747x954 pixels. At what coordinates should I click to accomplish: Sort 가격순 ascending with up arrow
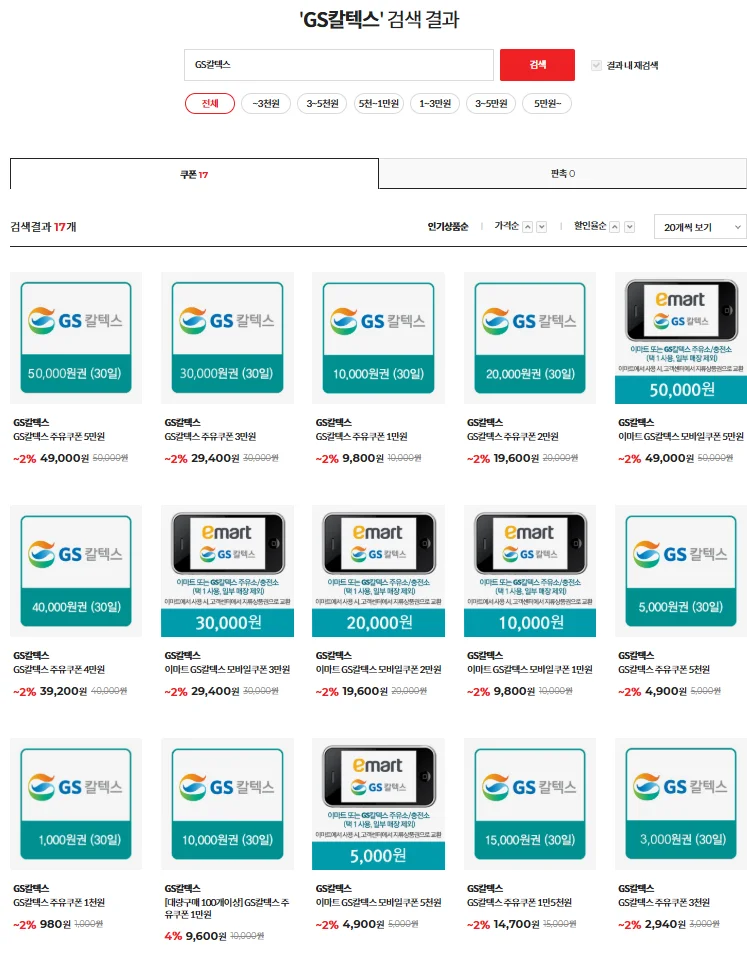(x=527, y=227)
